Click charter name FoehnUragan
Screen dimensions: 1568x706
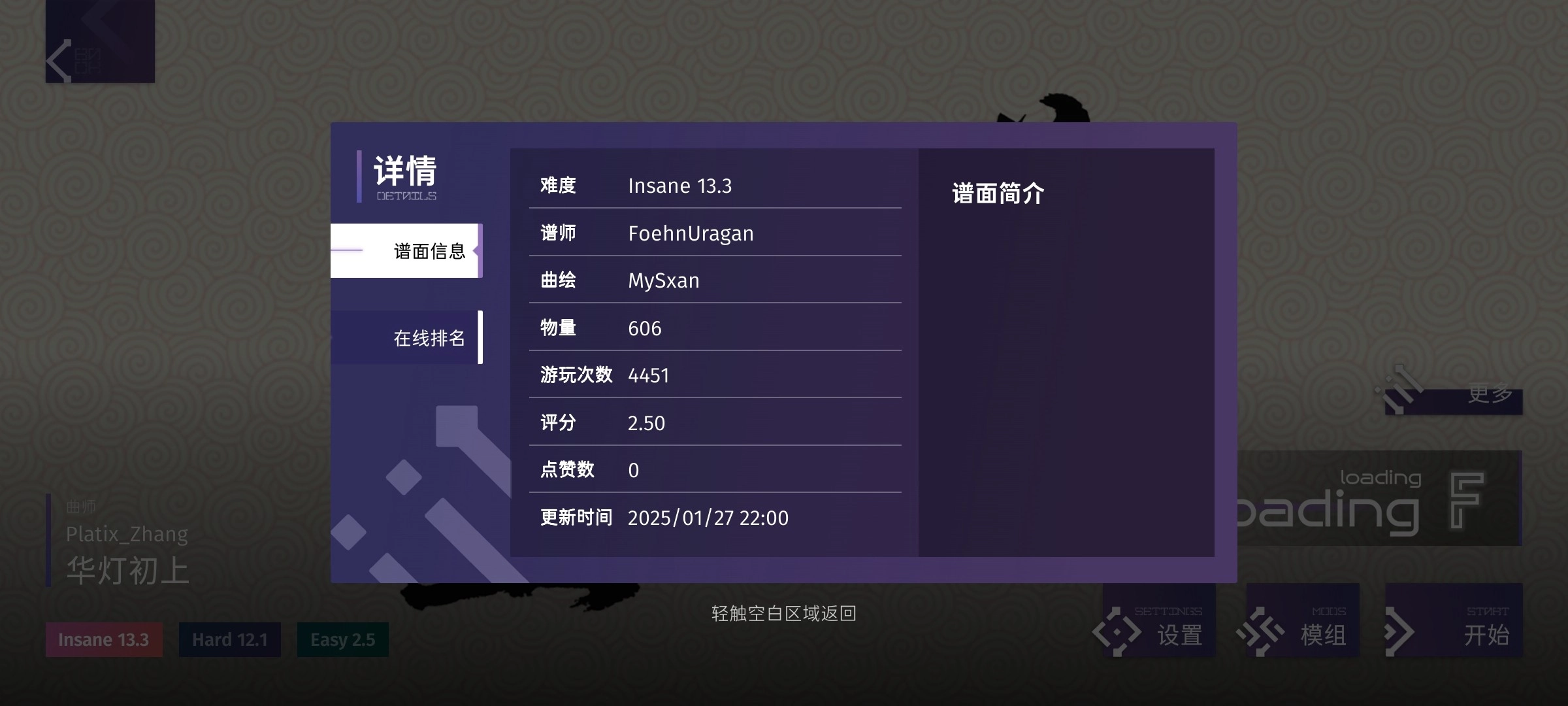coord(691,233)
